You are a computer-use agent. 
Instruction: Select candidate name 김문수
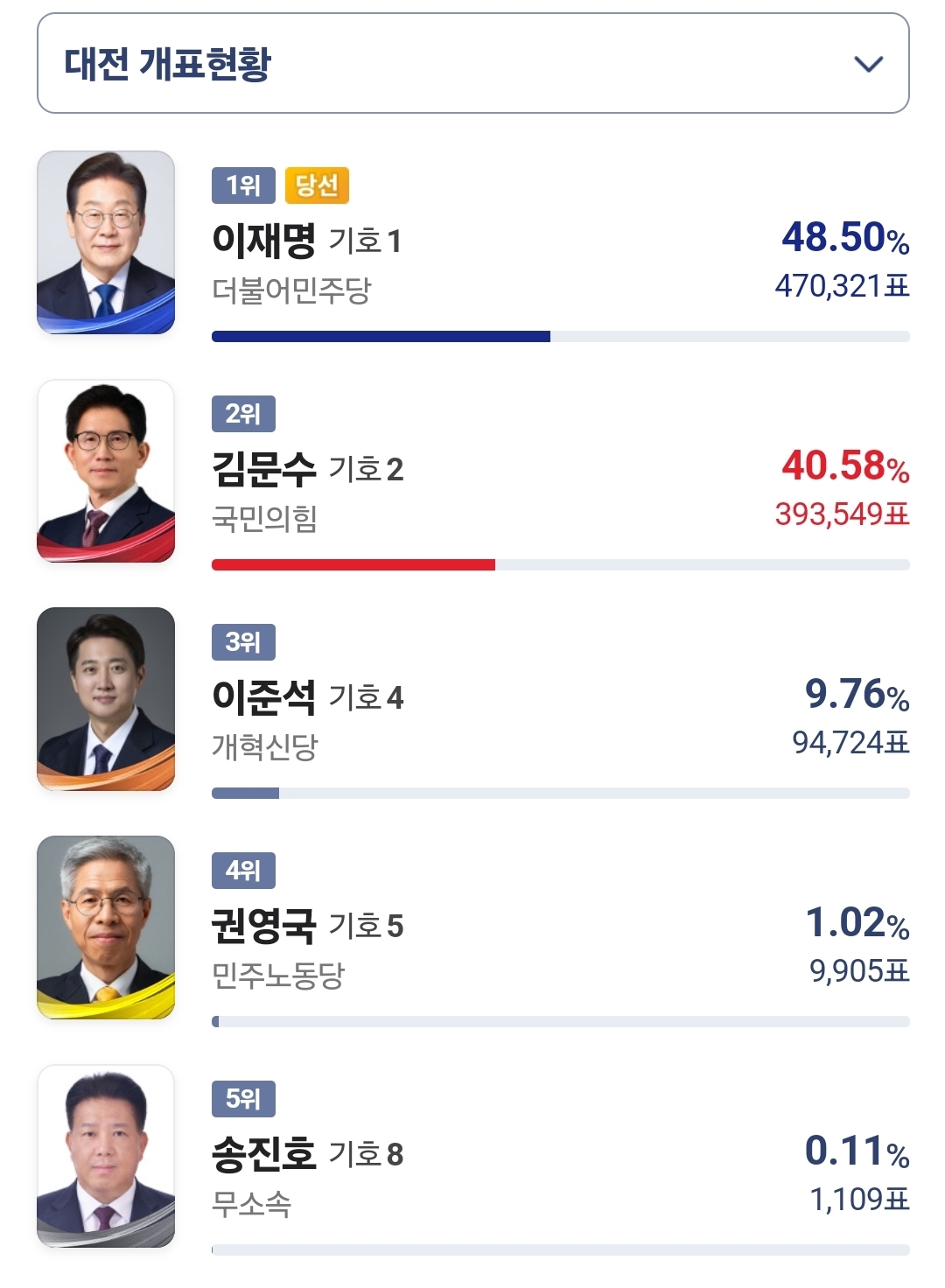tap(263, 469)
